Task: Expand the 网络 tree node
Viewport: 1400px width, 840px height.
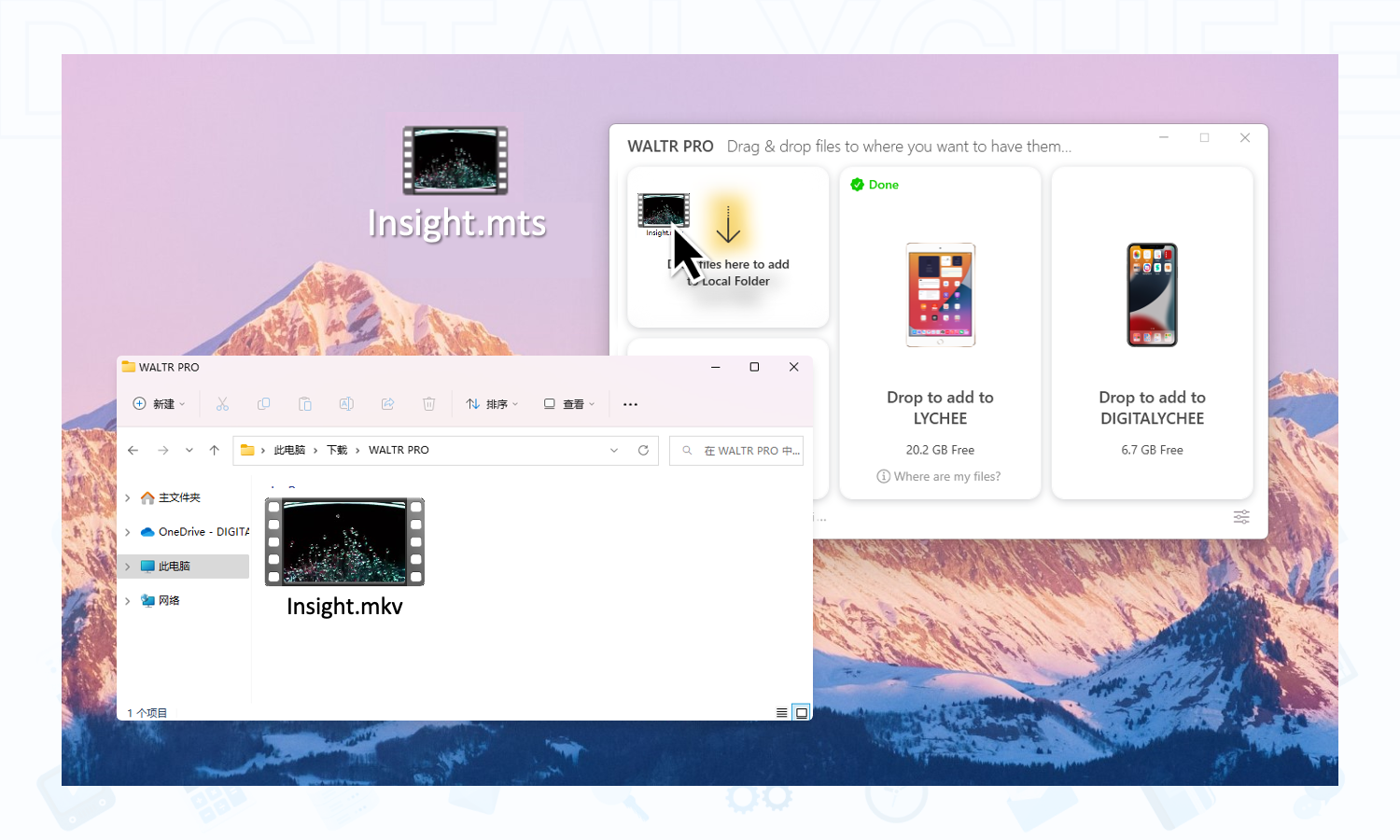Action: (128, 601)
